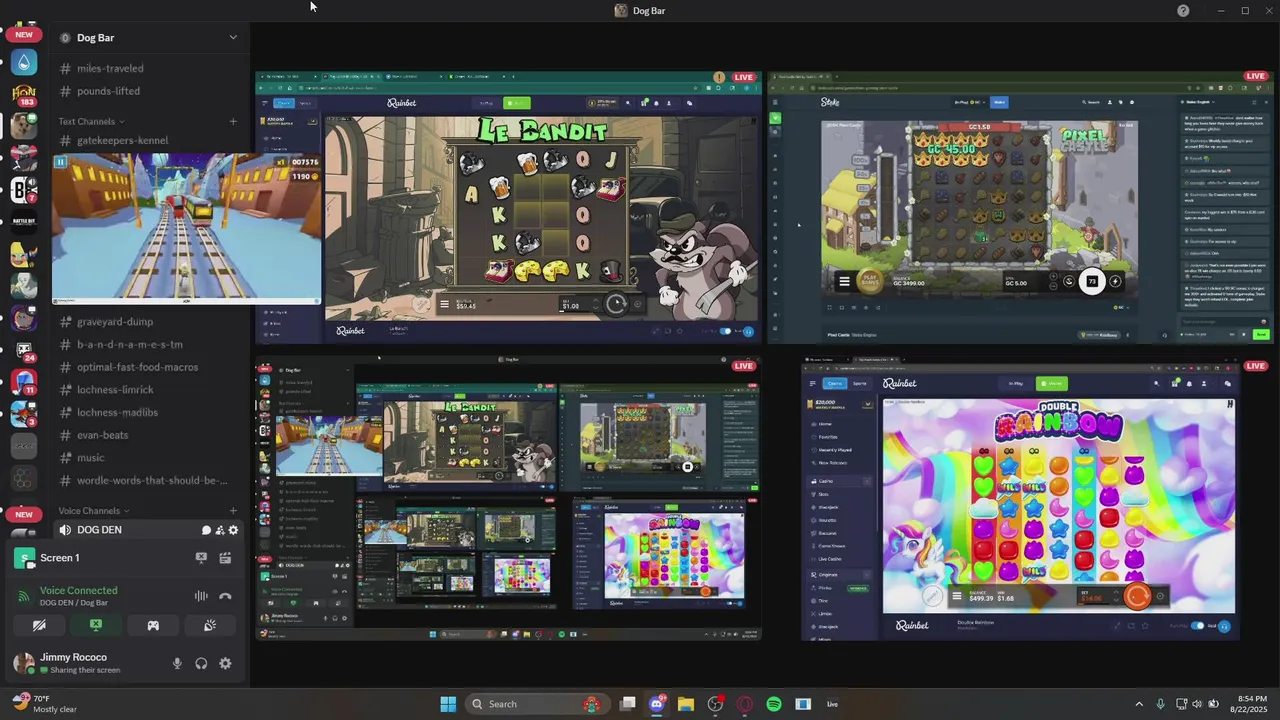Open DOG DEN voice channel chat
Image resolution: width=1280 pixels, height=720 pixels.
206,530
